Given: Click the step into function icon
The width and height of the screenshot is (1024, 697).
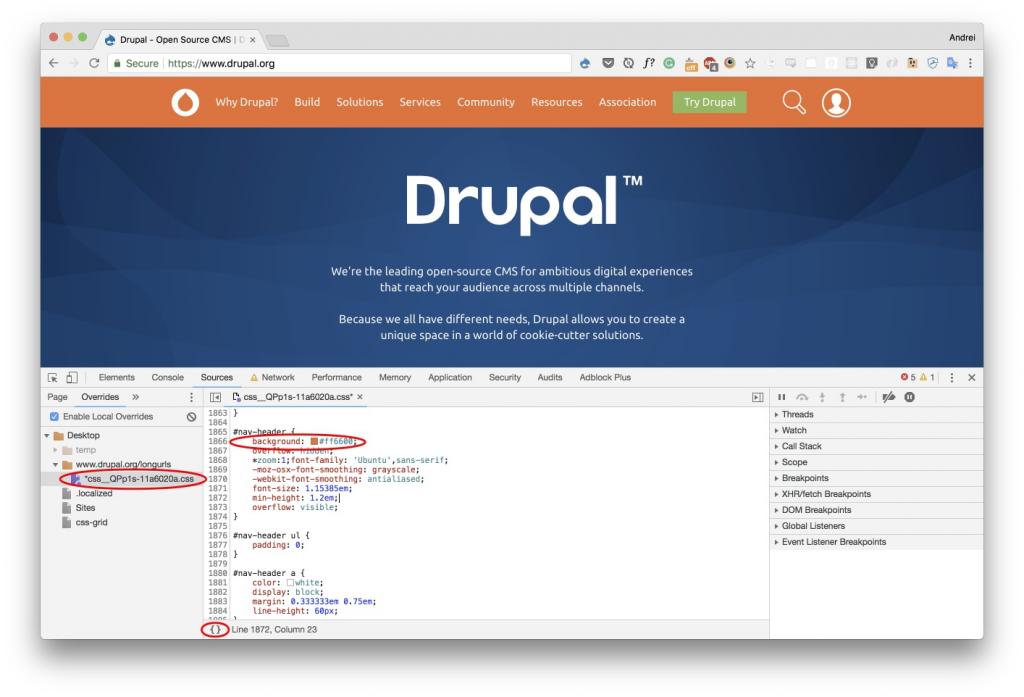Looking at the screenshot, I should pos(822,397).
